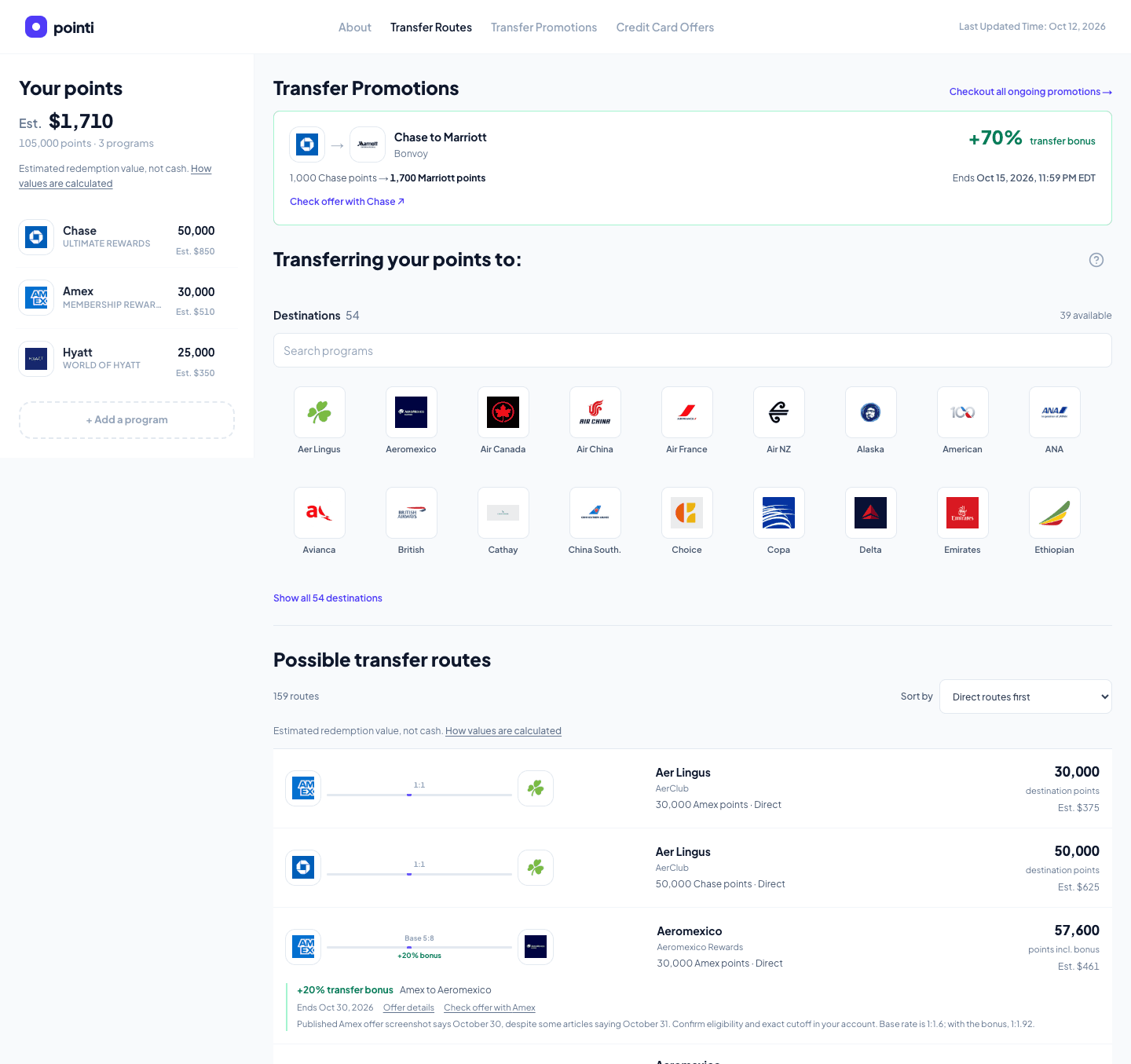The image size is (1131, 1064).
Task: Open Checkout all ongoing promotions link
Action: tap(1030, 92)
